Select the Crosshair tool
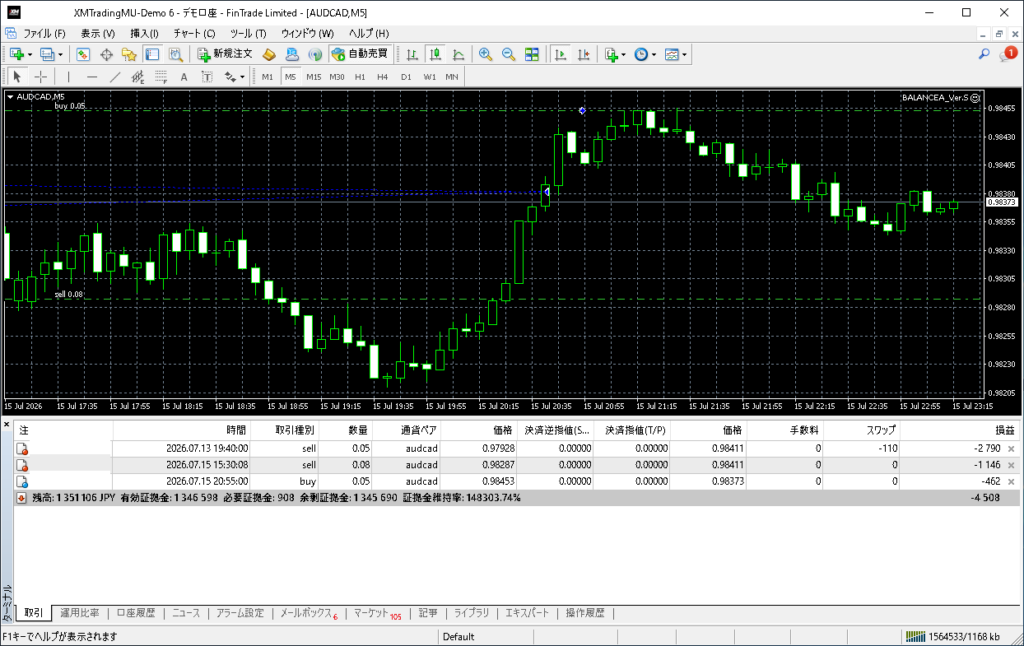The width and height of the screenshot is (1024, 646). point(40,77)
